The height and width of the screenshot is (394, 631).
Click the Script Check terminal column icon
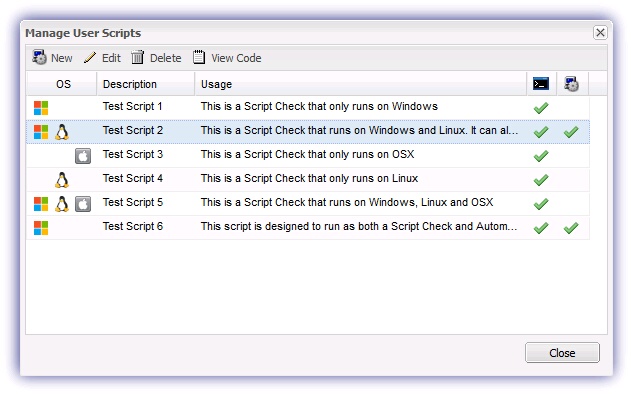tap(541, 84)
